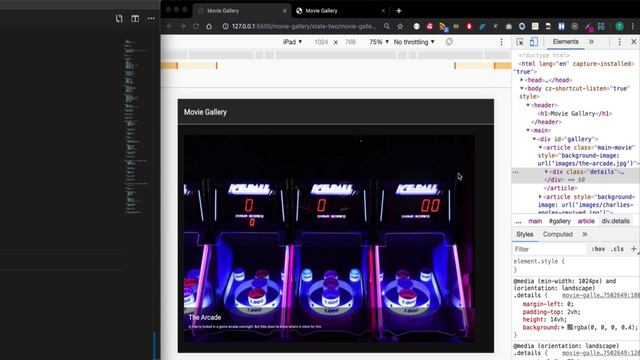Viewport: 640px width, 360px height.
Task: Focus the Styles filter field
Action: 550,249
